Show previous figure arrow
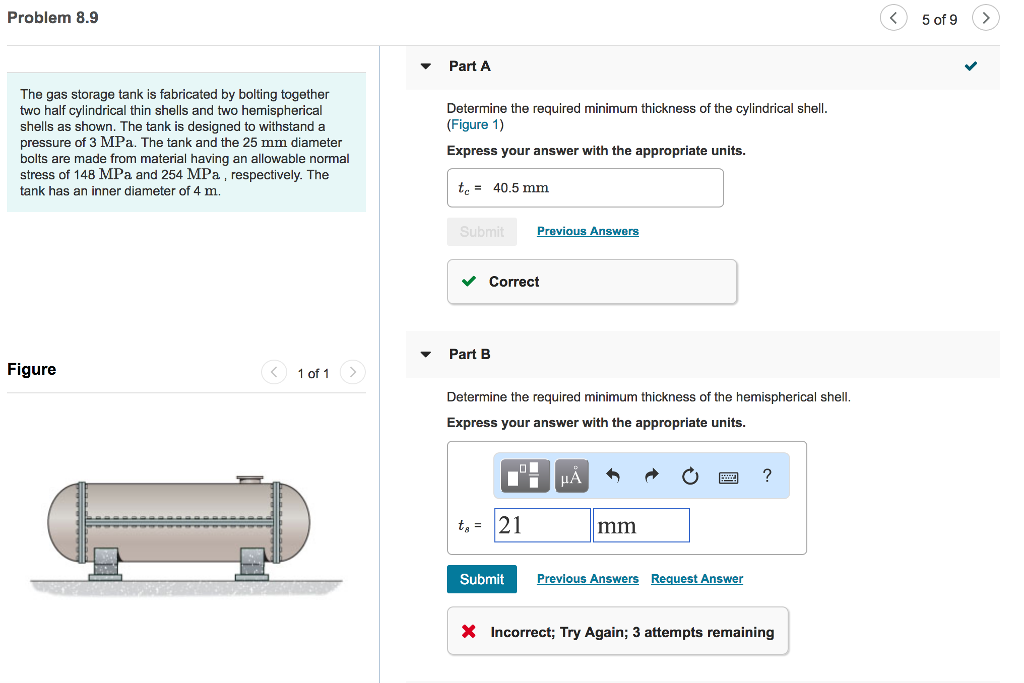1024x683 pixels. tap(273, 373)
